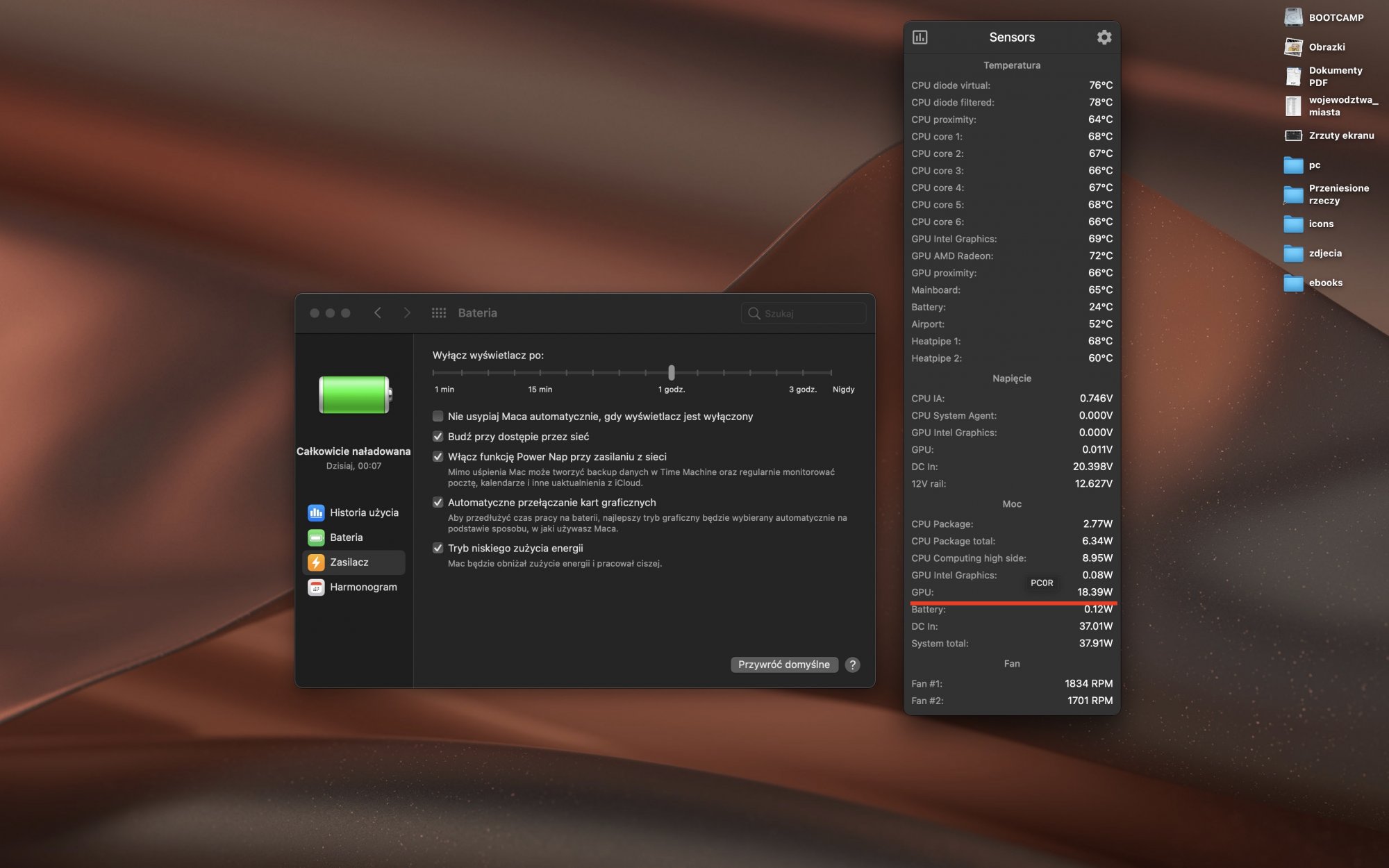Open Historia użycia sidebar item
1389x868 pixels.
tap(354, 512)
